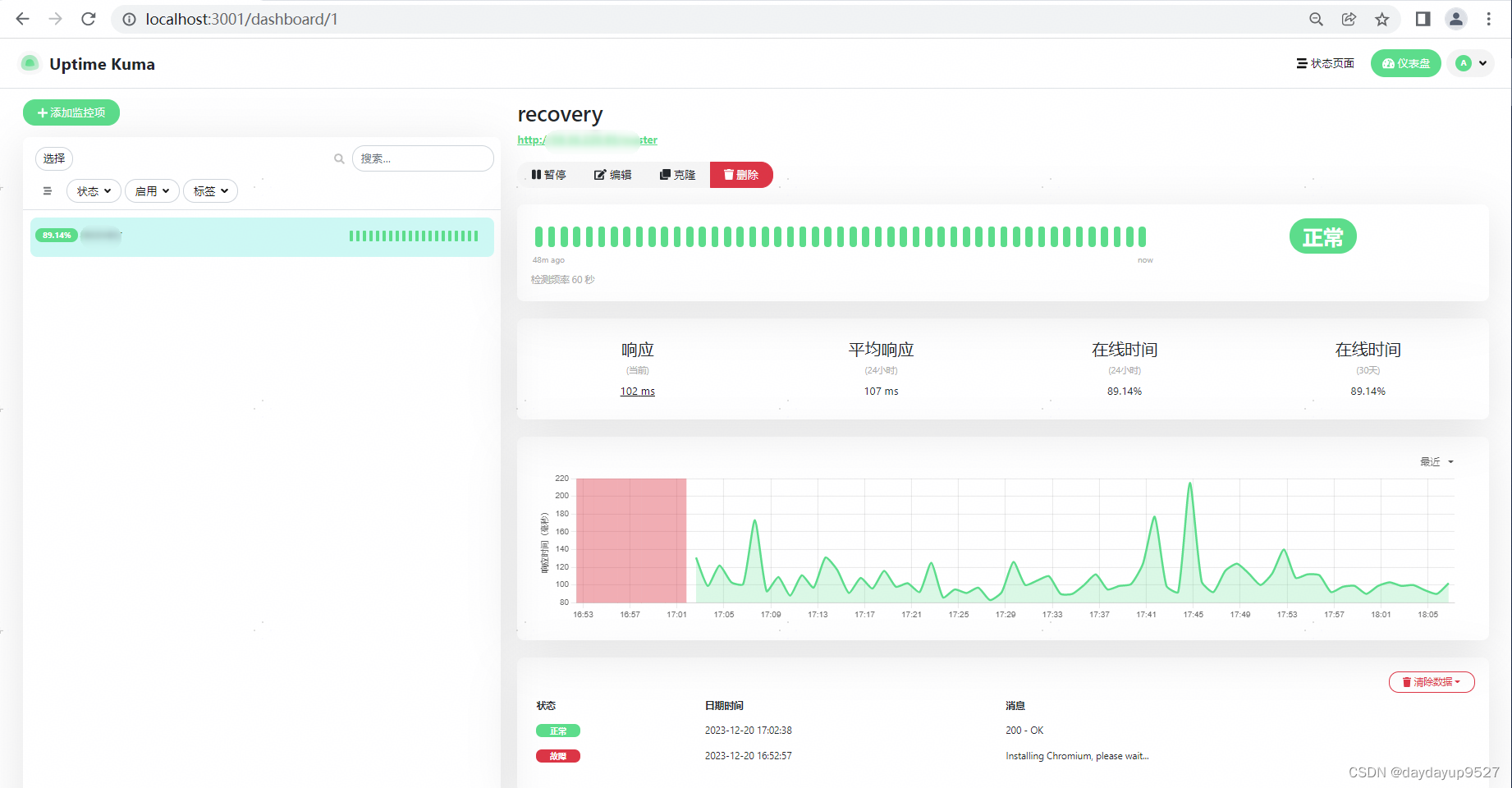Select the monitor row with 89.14% badge
1512x788 pixels.
pyautogui.click(x=262, y=236)
